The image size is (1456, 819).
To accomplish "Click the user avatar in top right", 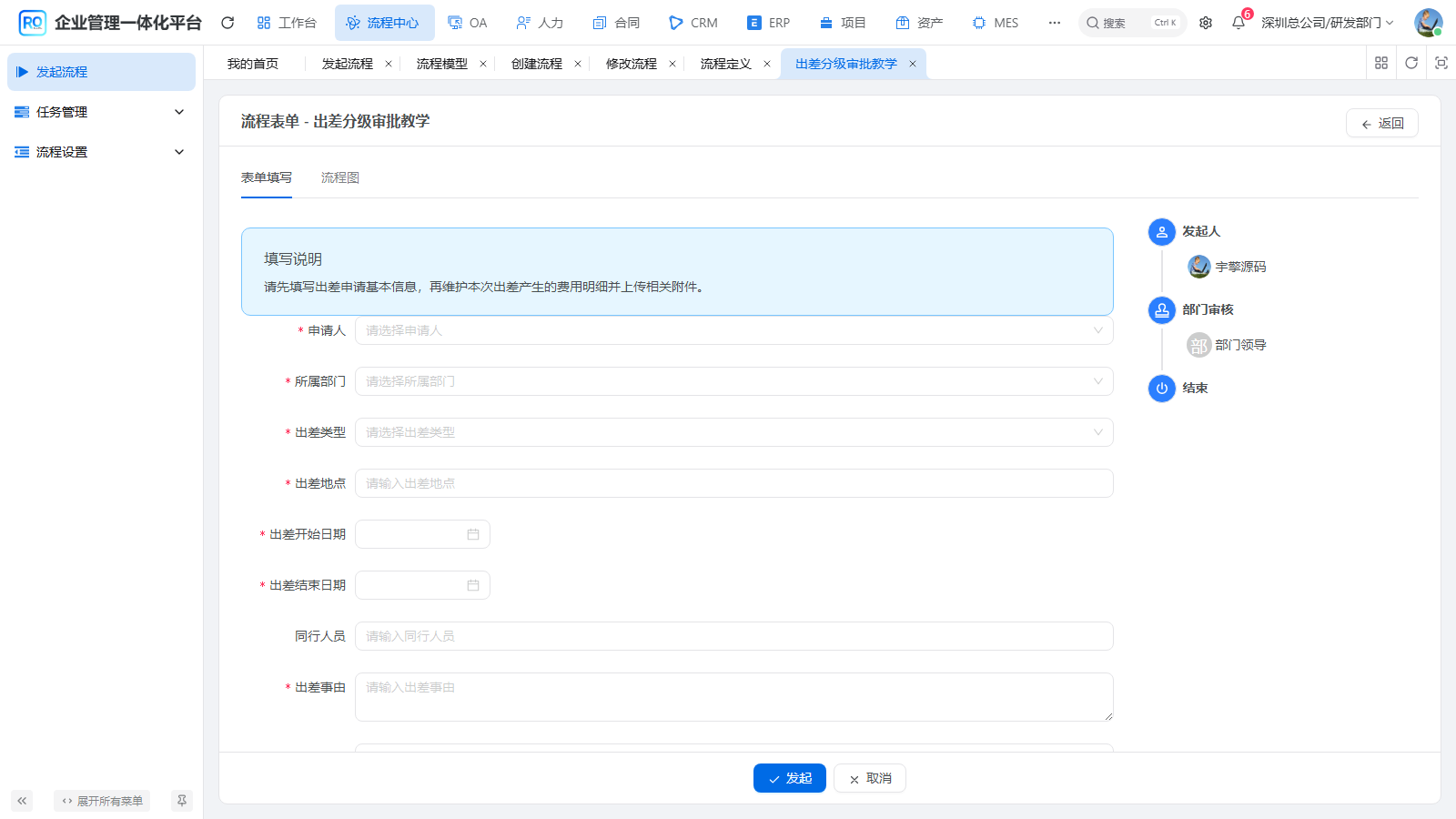I will (1428, 23).
